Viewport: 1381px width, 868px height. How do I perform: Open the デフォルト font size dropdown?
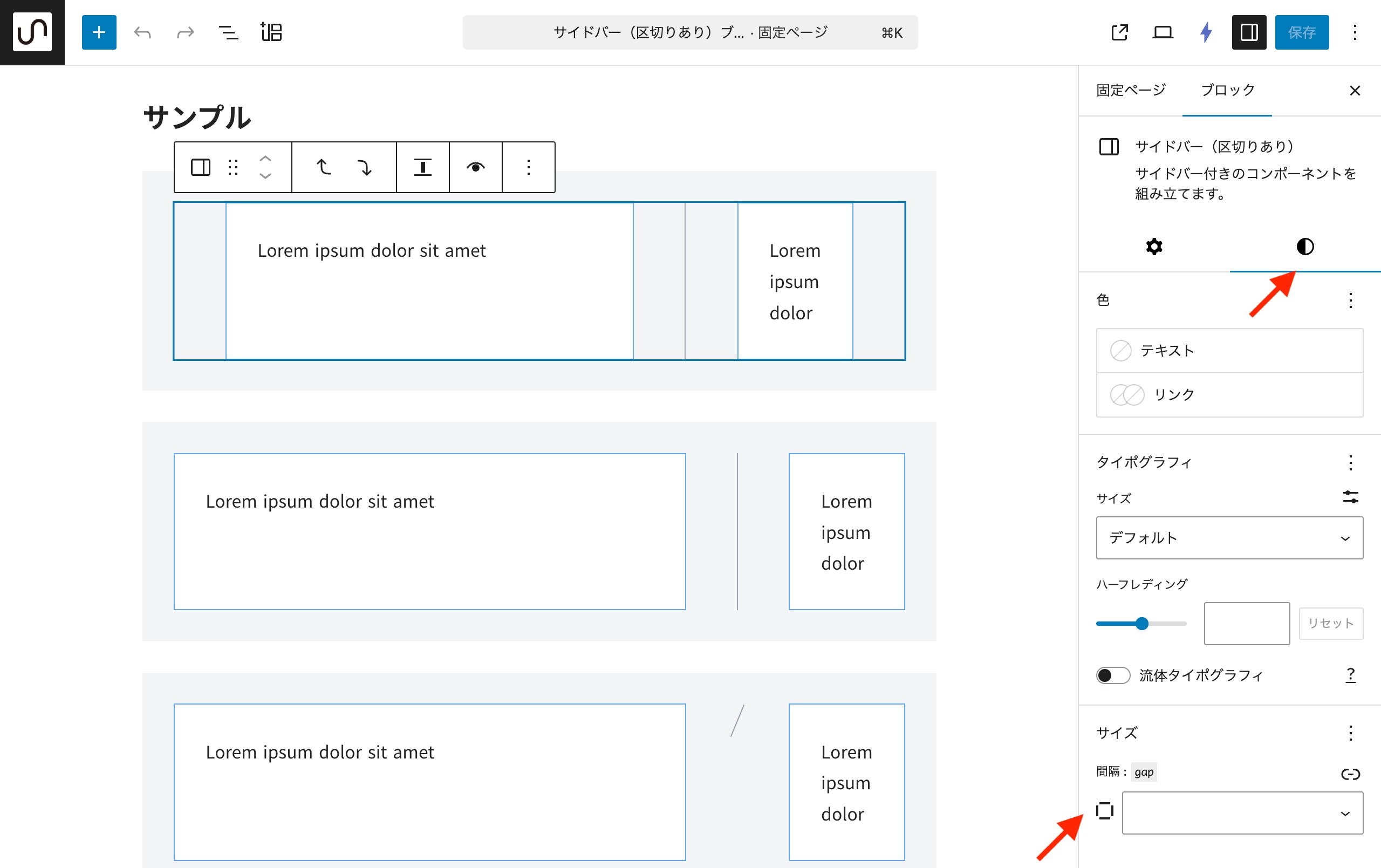click(1229, 537)
